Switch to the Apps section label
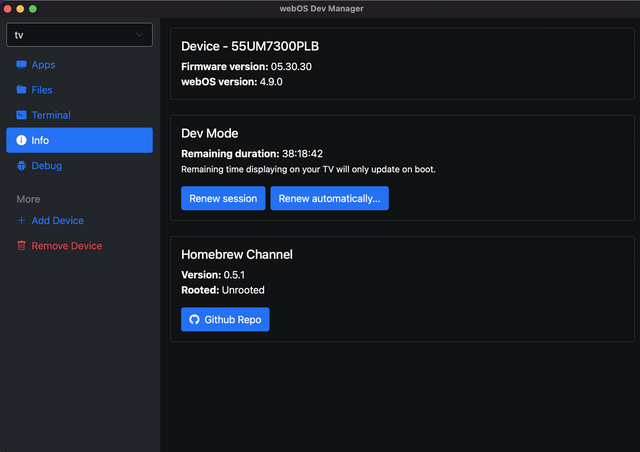This screenshot has height=452, width=640. (x=43, y=65)
